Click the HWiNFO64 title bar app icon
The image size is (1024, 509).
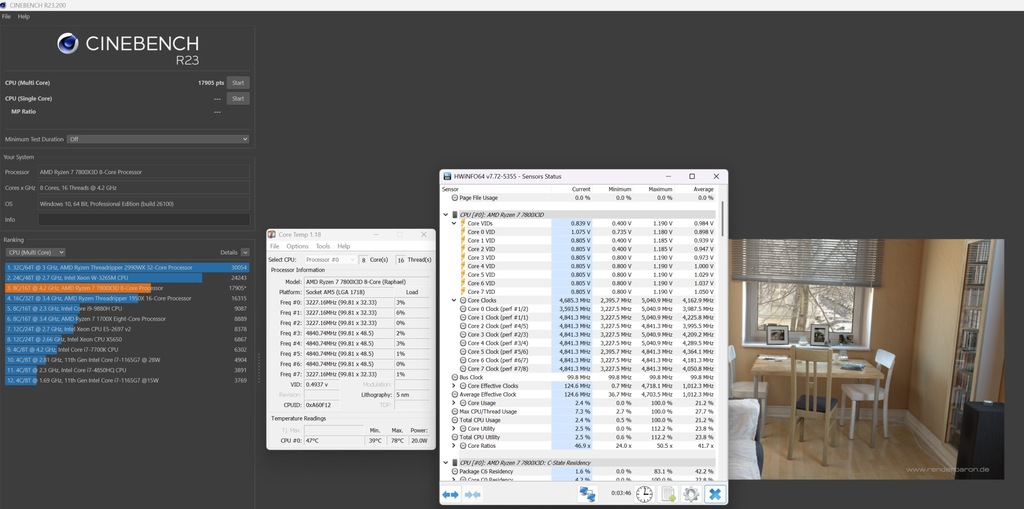pos(448,176)
